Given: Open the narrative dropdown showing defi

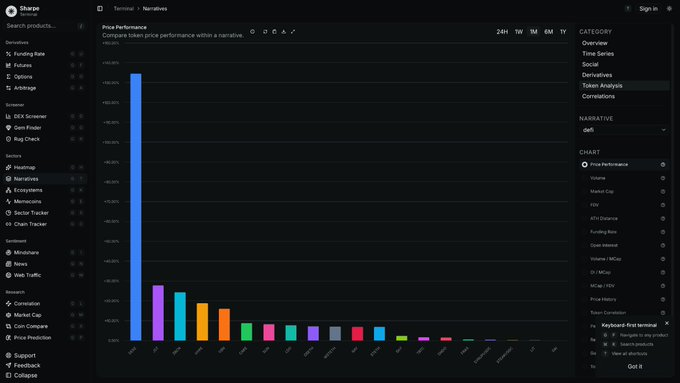Looking at the screenshot, I should [x=624, y=130].
